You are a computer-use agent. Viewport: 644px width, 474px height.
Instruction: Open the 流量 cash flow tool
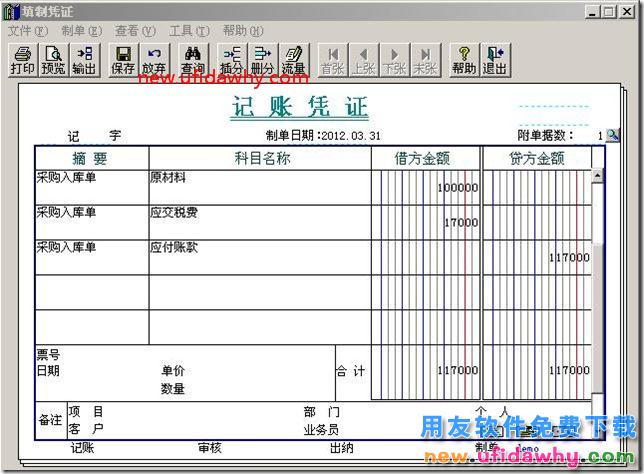293,60
